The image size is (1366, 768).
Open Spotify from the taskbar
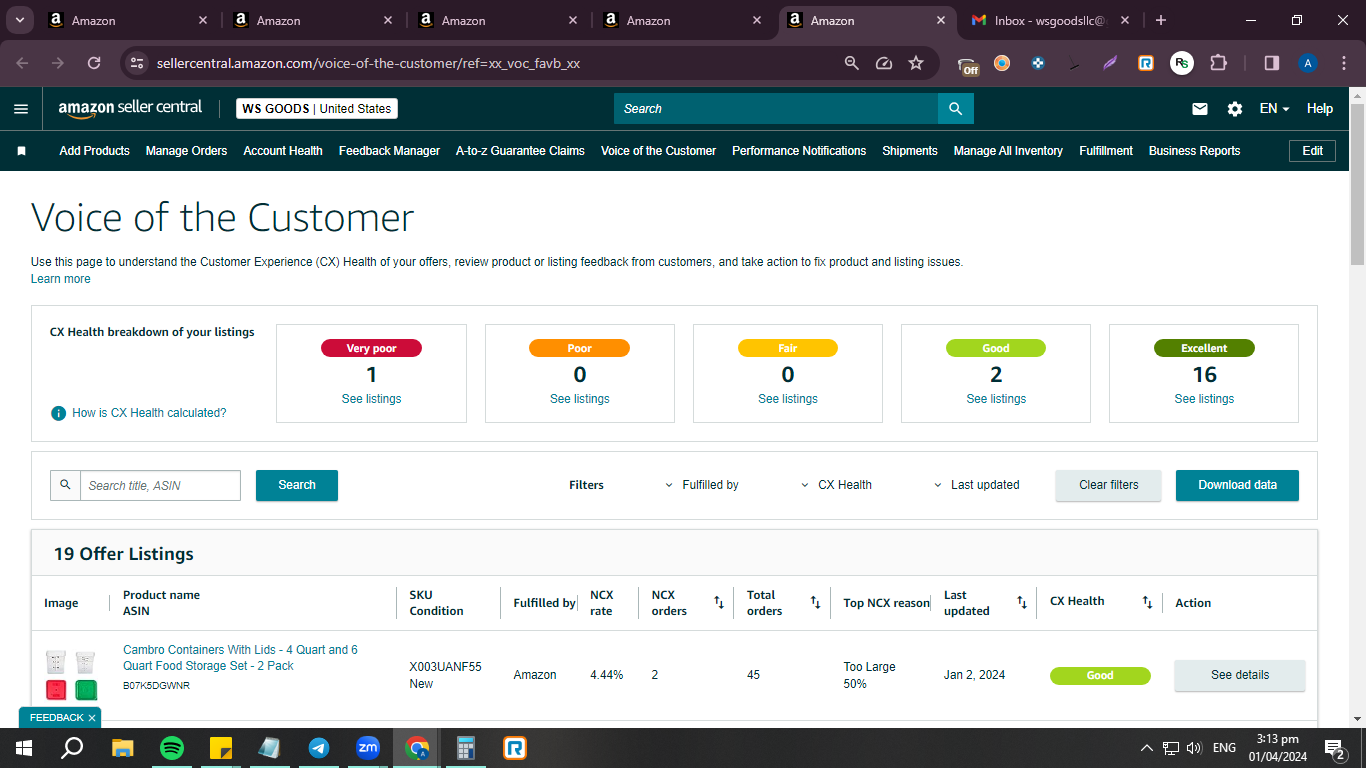172,748
